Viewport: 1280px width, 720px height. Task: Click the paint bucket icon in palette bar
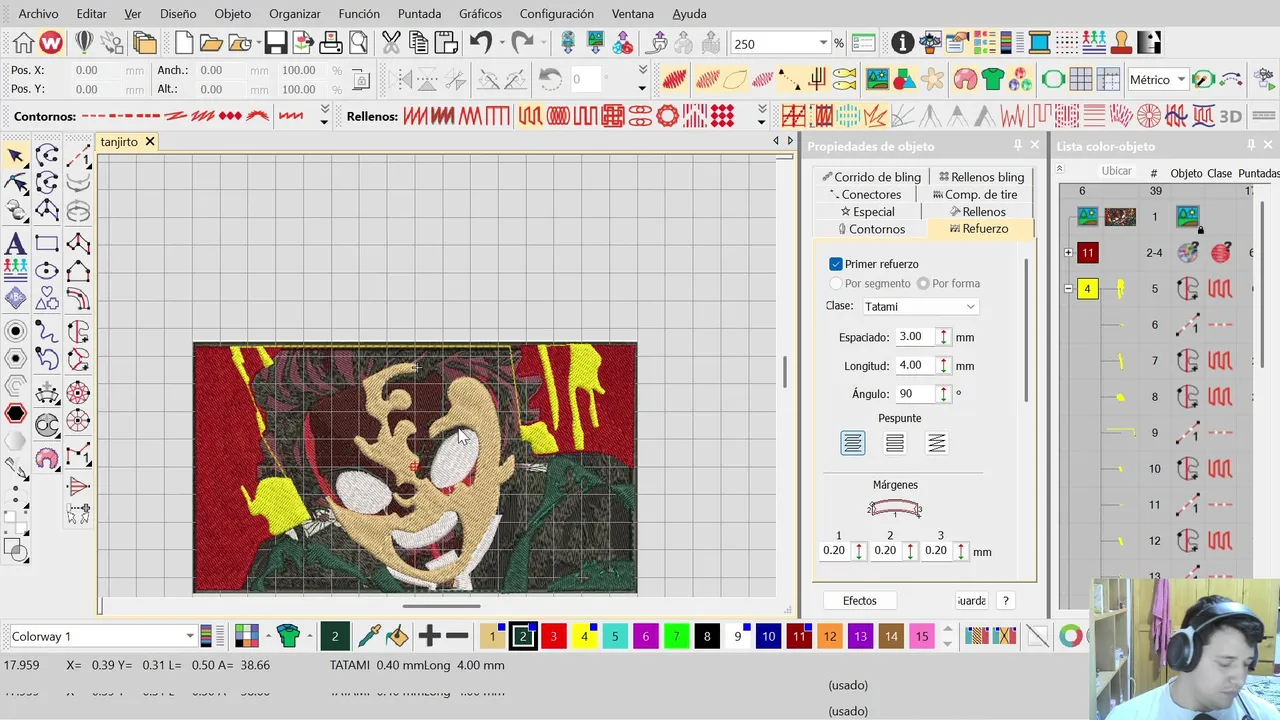(397, 636)
